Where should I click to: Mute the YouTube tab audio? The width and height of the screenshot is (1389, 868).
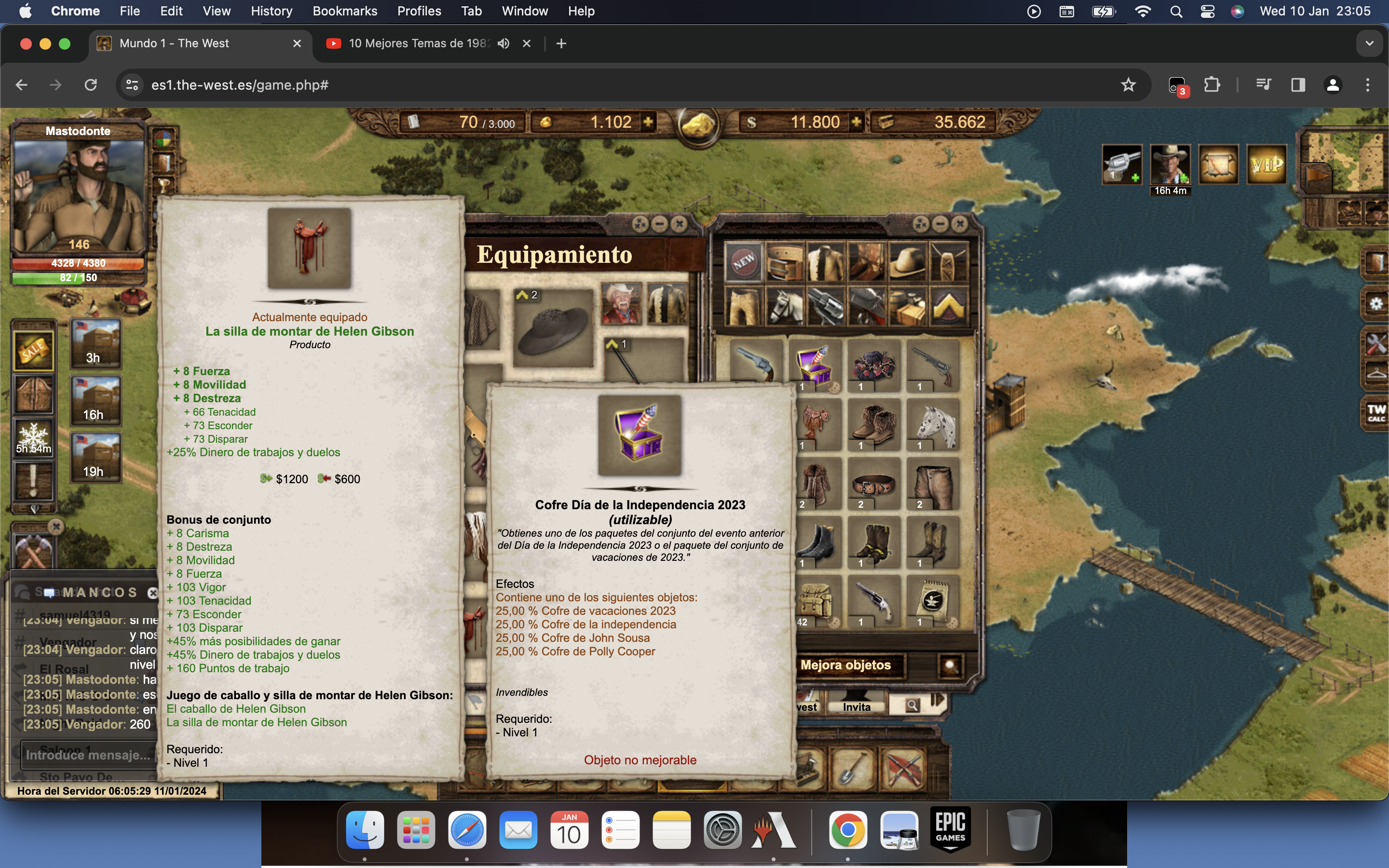pos(504,43)
